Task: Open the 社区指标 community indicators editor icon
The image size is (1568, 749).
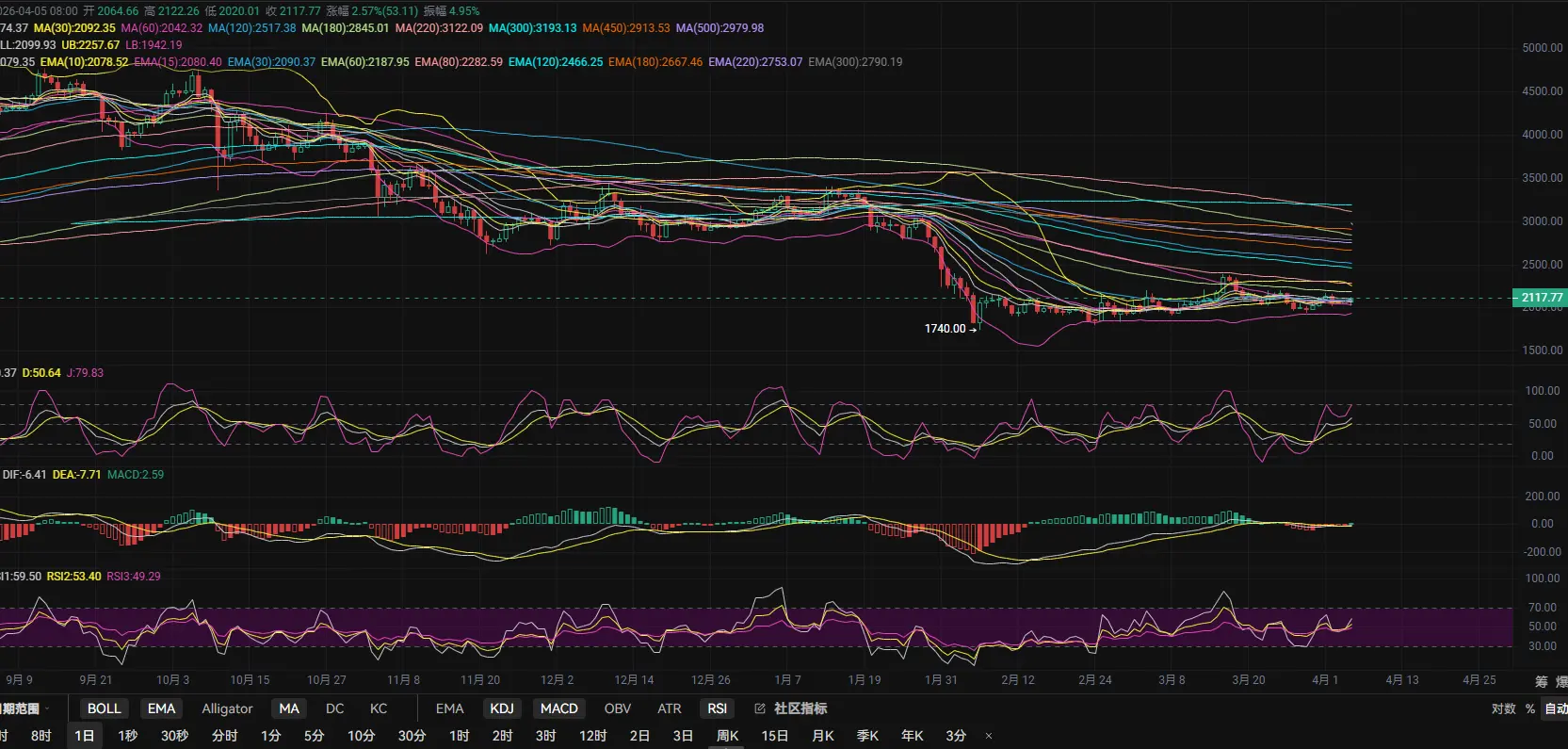Action: [x=760, y=708]
